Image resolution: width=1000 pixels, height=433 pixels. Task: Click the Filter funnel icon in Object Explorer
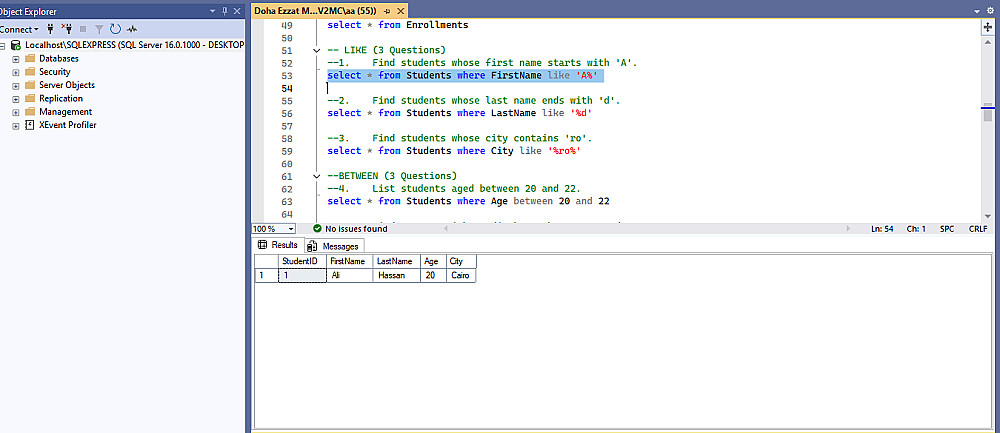pyautogui.click(x=99, y=29)
